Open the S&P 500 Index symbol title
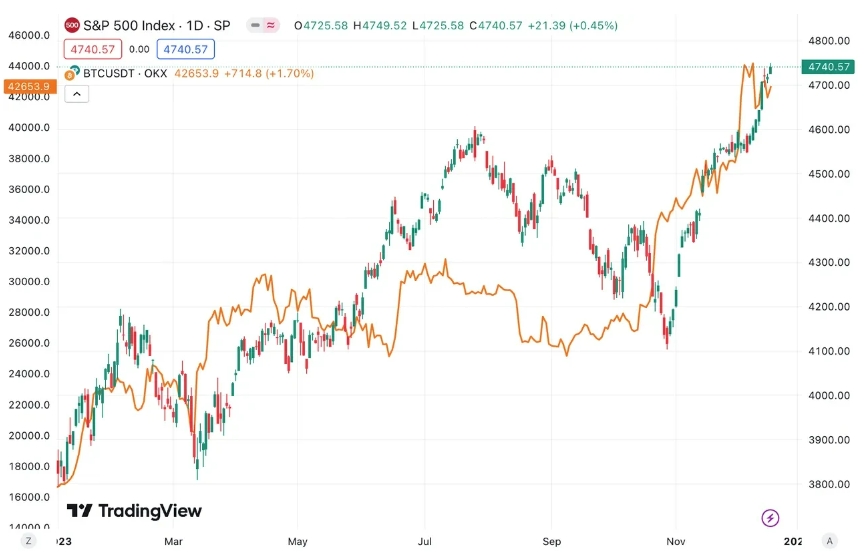 click(156, 25)
